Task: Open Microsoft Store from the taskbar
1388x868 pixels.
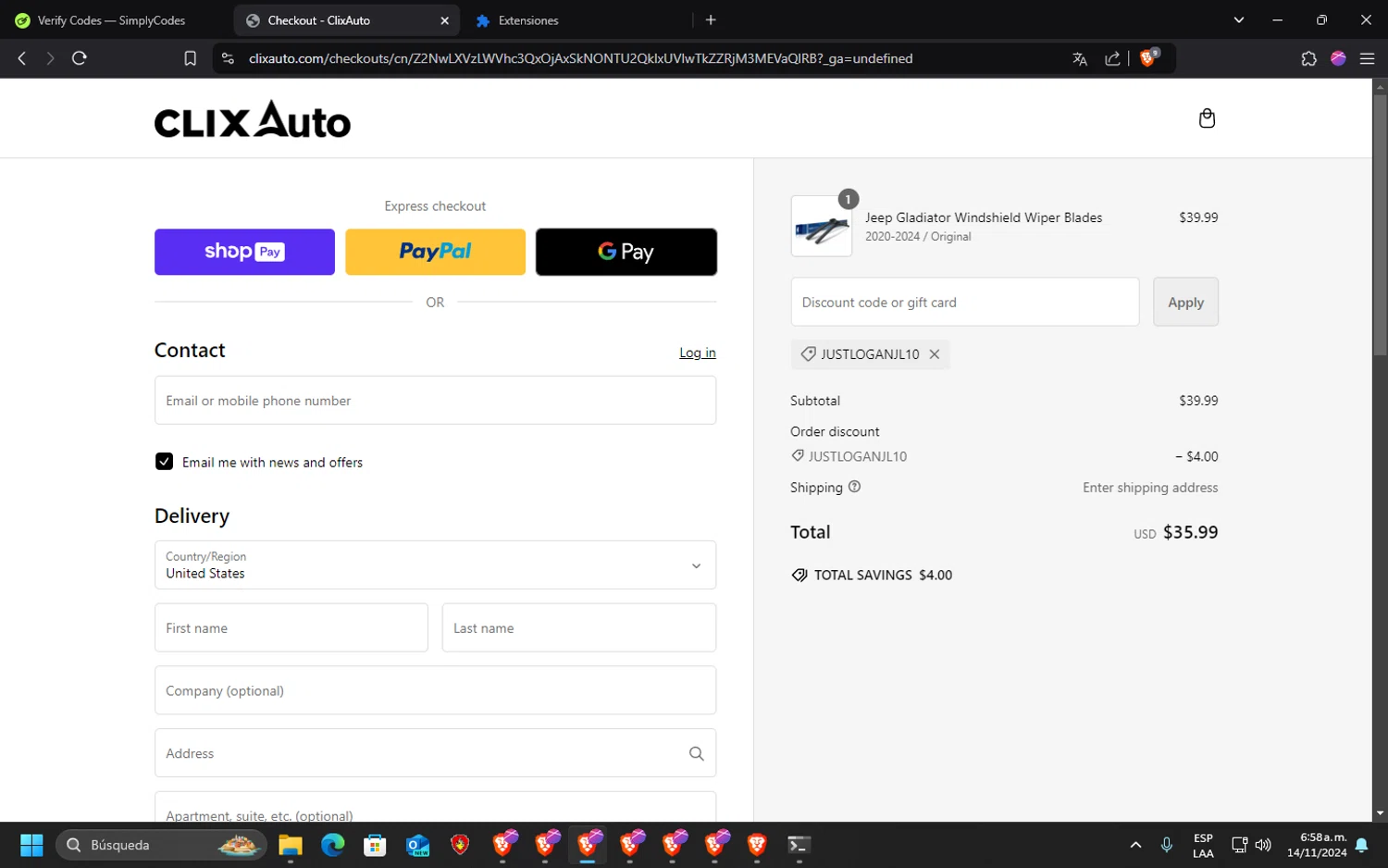Action: point(375,845)
